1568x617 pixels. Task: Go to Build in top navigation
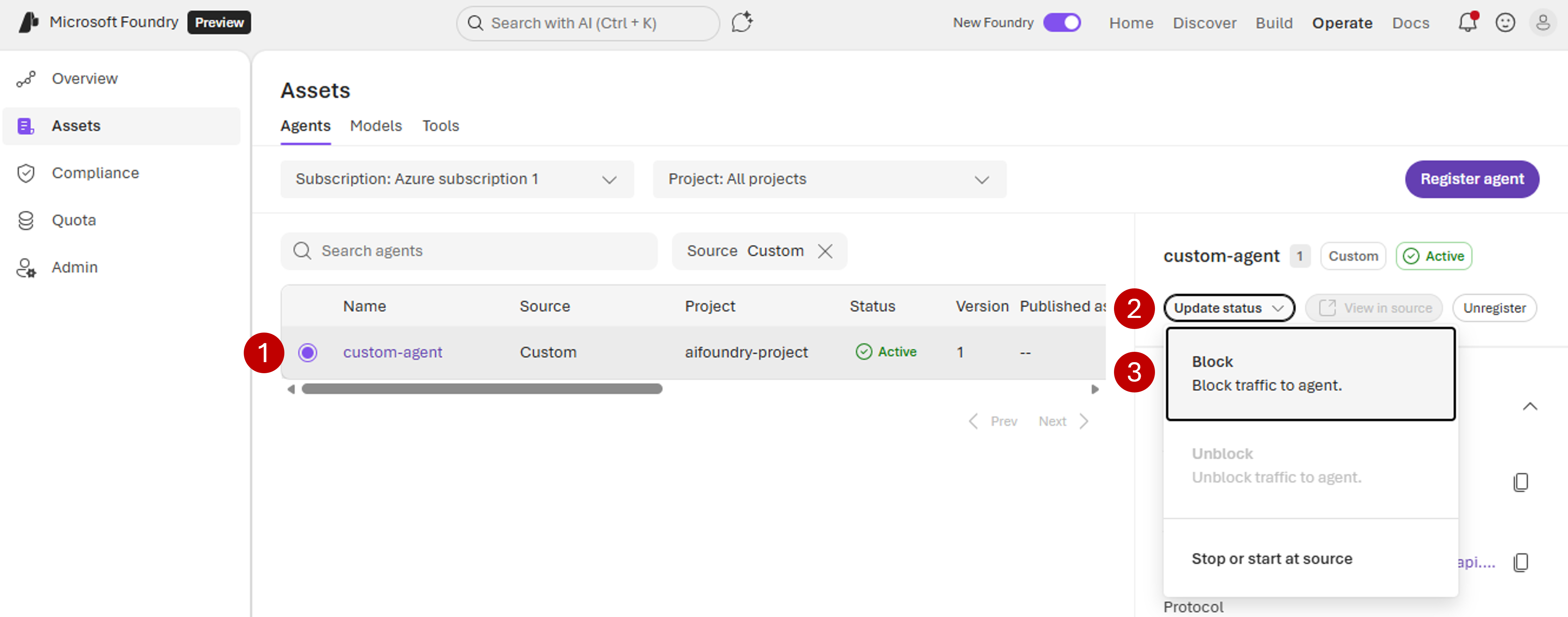1274,23
